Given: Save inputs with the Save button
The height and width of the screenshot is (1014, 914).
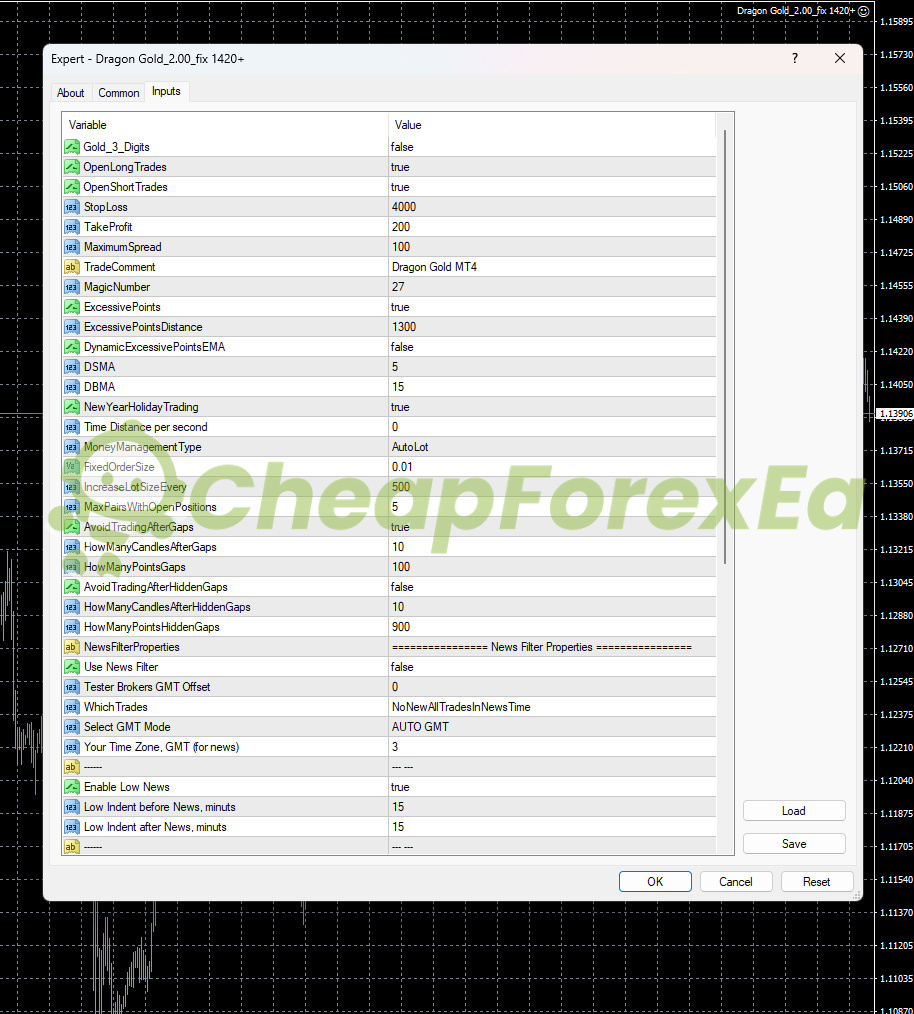Looking at the screenshot, I should coord(794,844).
